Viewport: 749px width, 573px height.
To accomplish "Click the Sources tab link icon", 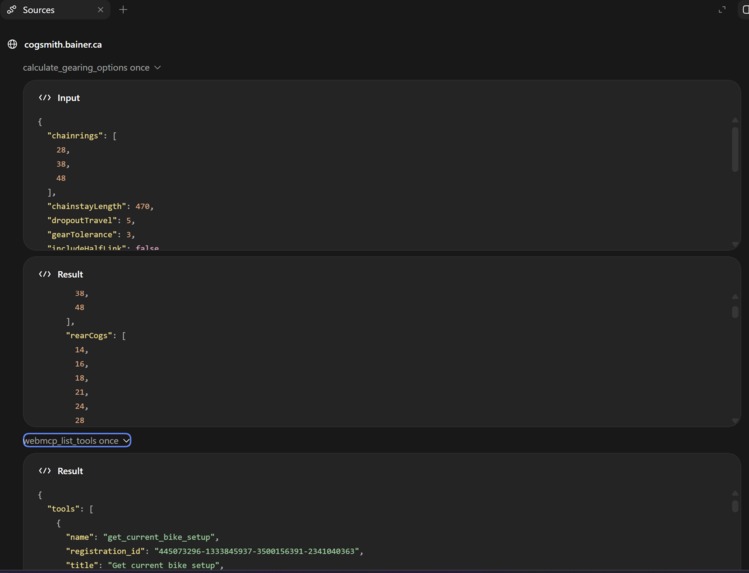I will tap(11, 10).
